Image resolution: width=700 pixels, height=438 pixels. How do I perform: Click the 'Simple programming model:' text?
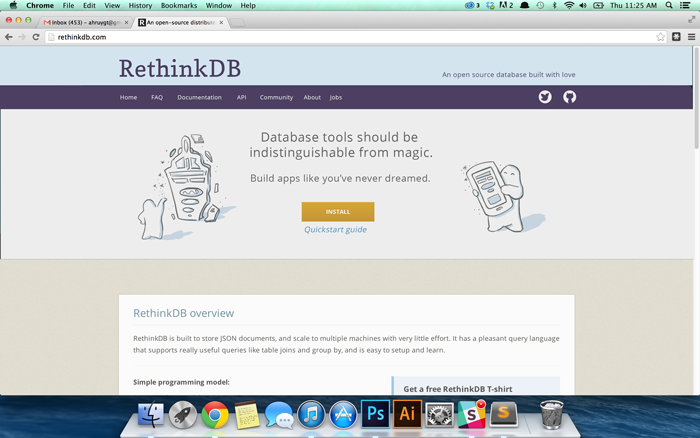point(181,382)
